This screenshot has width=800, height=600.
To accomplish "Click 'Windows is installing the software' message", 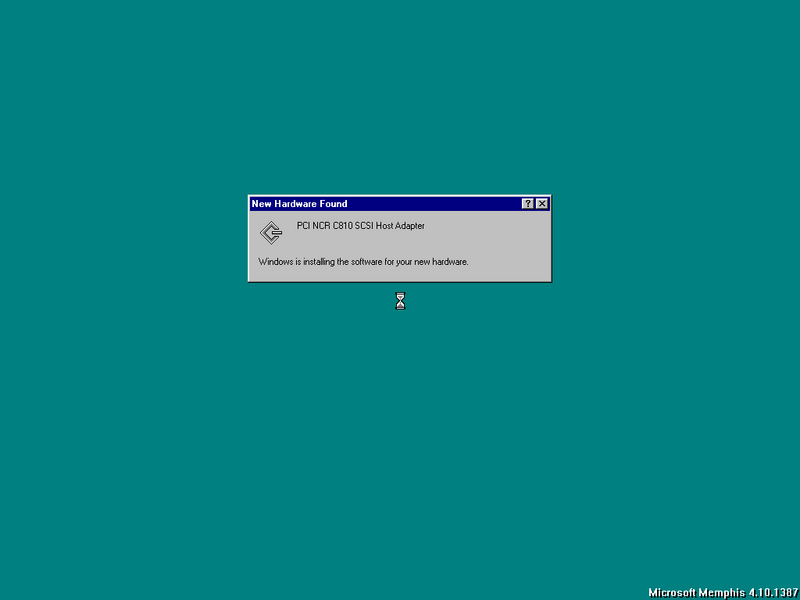I will point(363,262).
